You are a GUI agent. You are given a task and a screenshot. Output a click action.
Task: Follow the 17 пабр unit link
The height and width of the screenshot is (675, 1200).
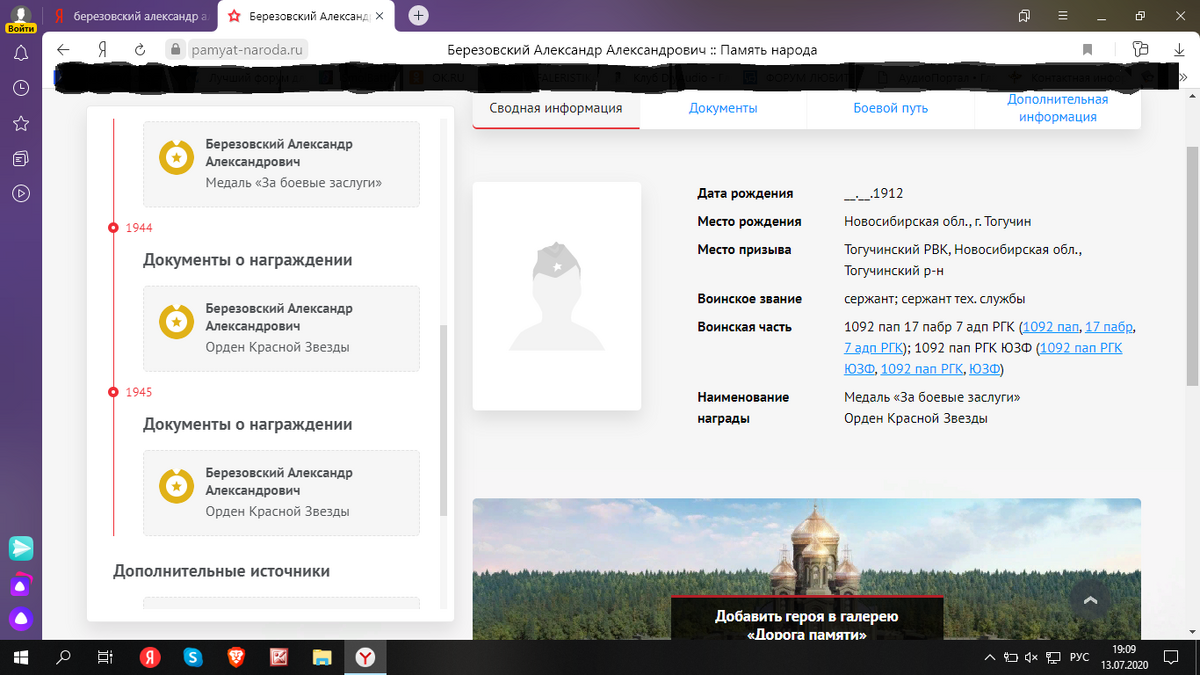(x=1109, y=327)
